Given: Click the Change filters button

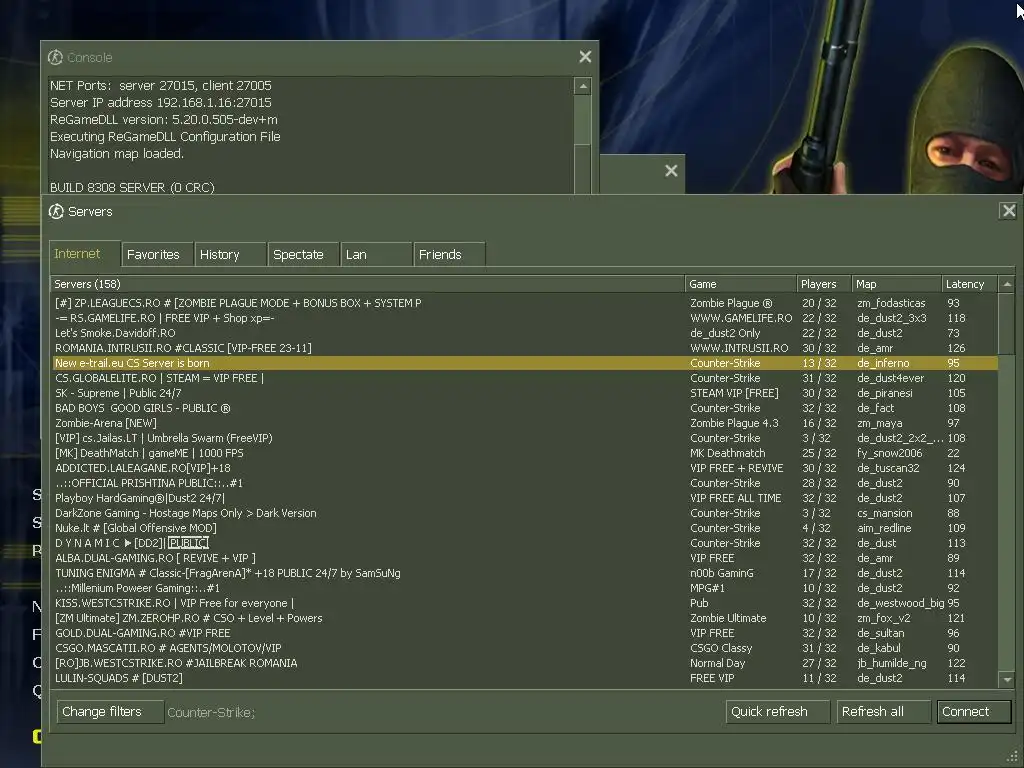Looking at the screenshot, I should tap(110, 712).
